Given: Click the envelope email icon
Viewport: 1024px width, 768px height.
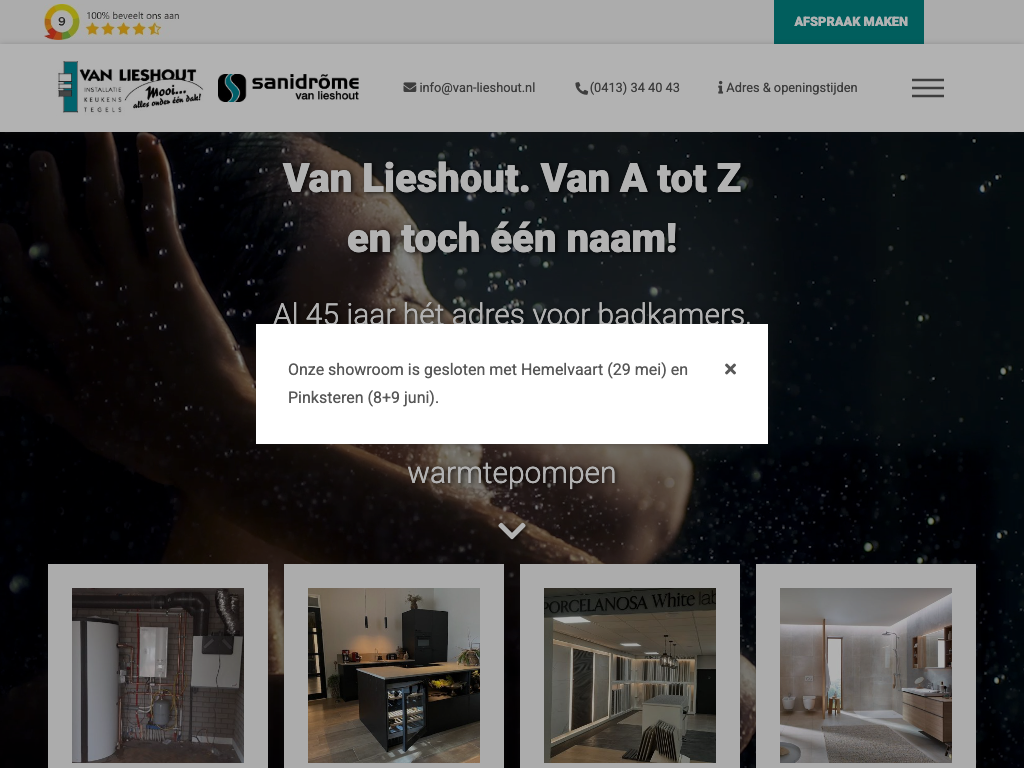Looking at the screenshot, I should click(x=409, y=88).
